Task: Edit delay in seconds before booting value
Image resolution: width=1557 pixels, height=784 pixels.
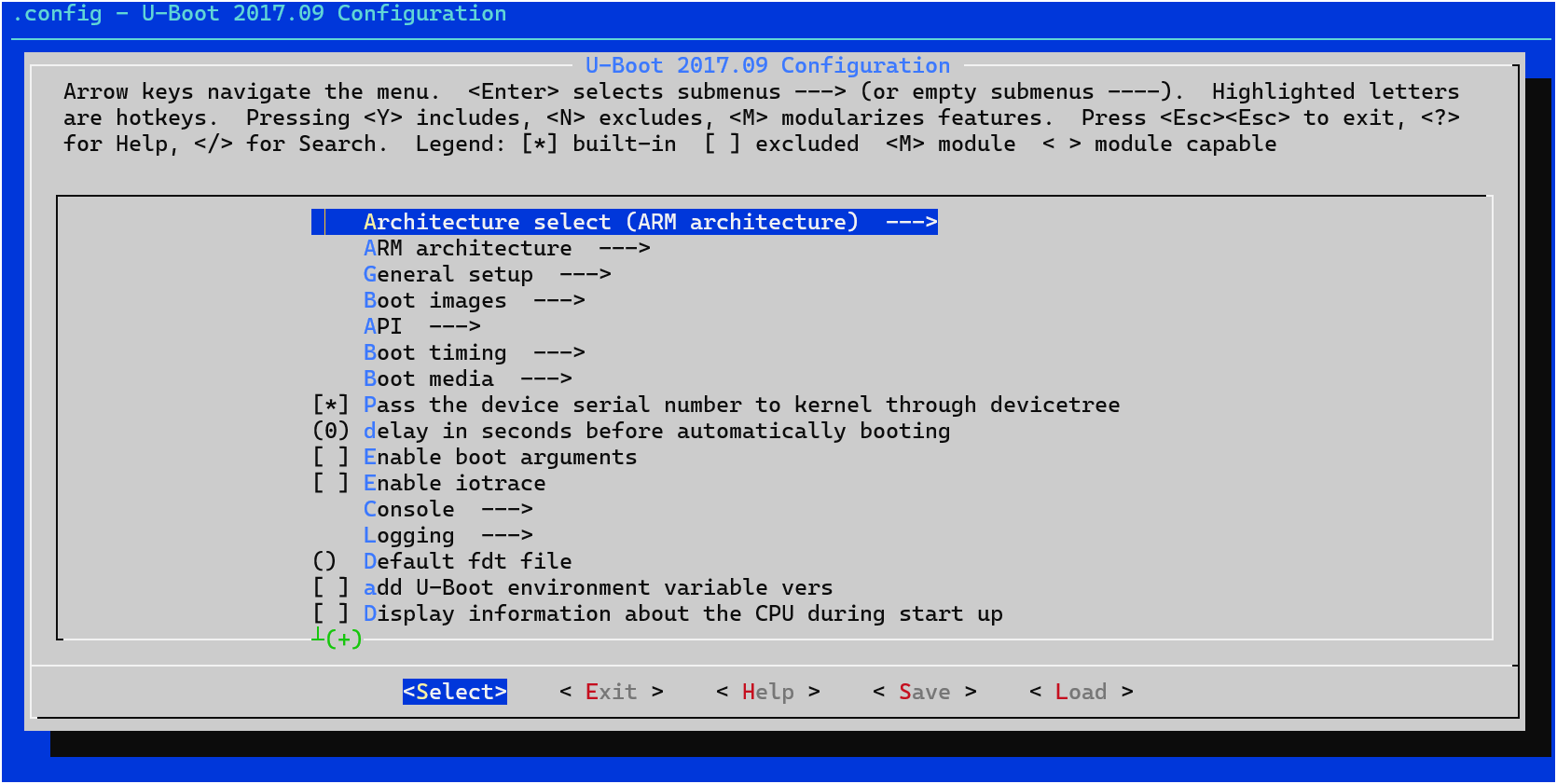Action: tap(330, 431)
